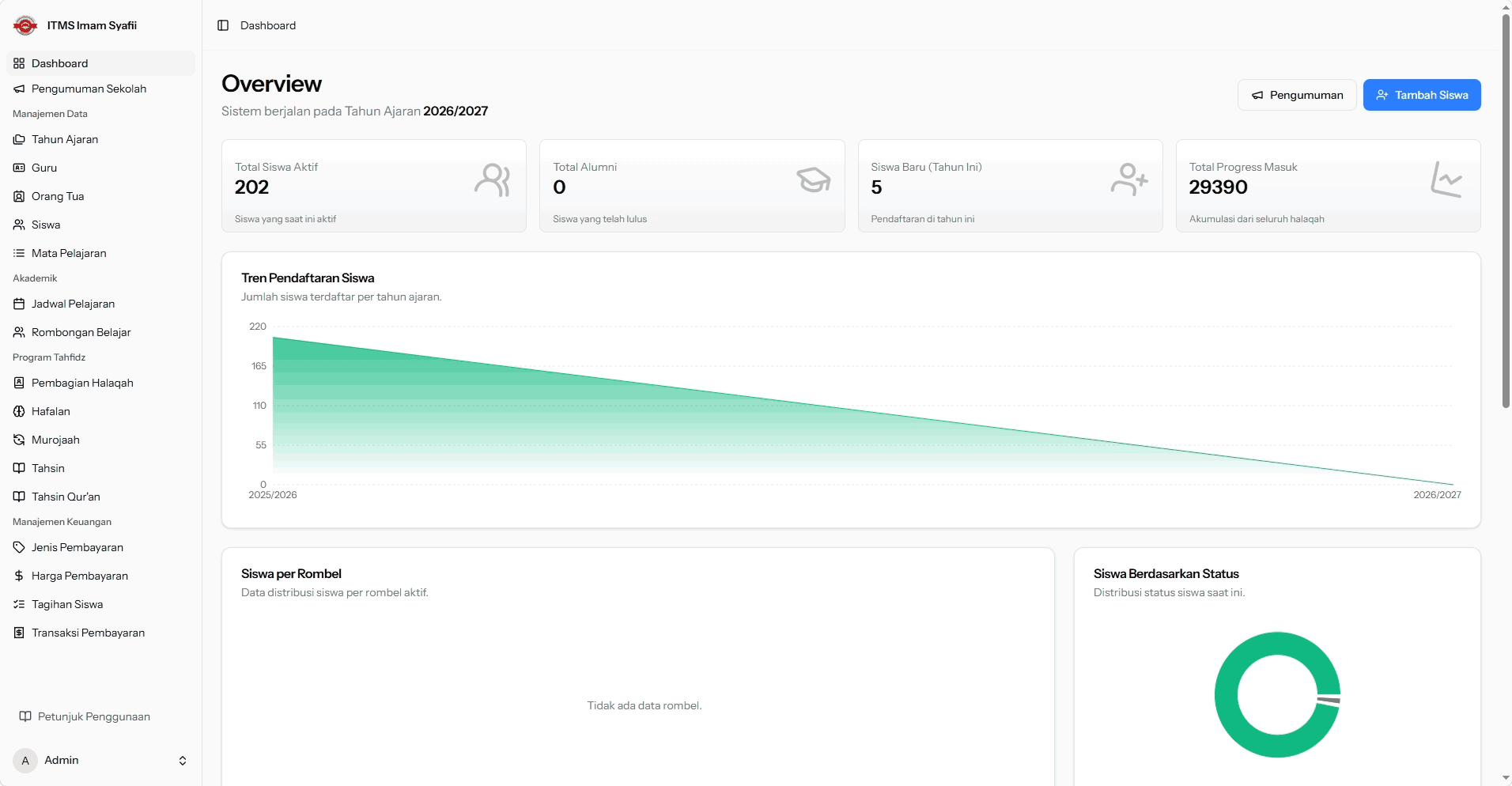Click the Tagihan Siswa checklist icon
This screenshot has height=786, width=1512.
click(x=19, y=604)
